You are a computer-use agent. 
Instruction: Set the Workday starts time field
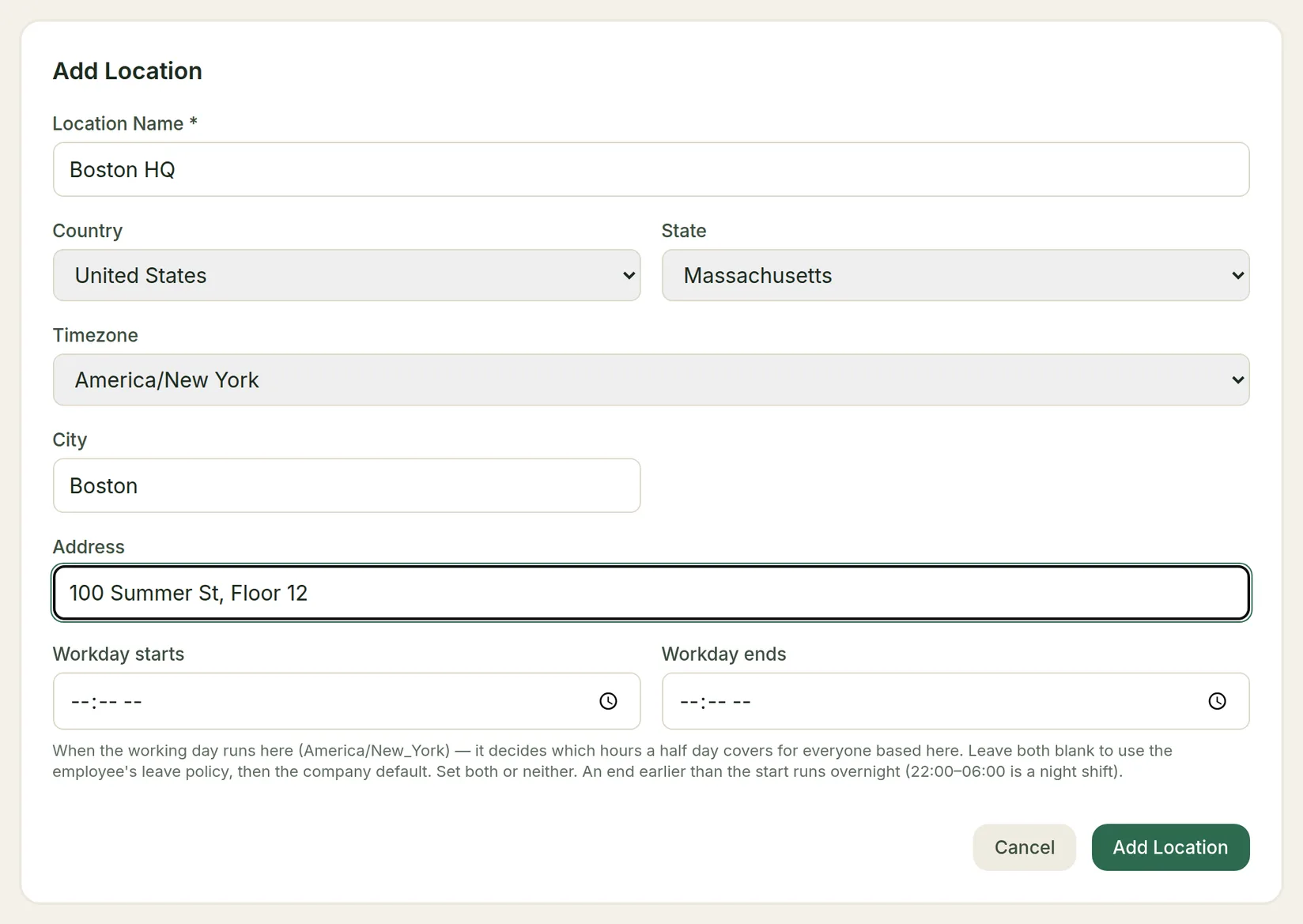pyautogui.click(x=346, y=701)
